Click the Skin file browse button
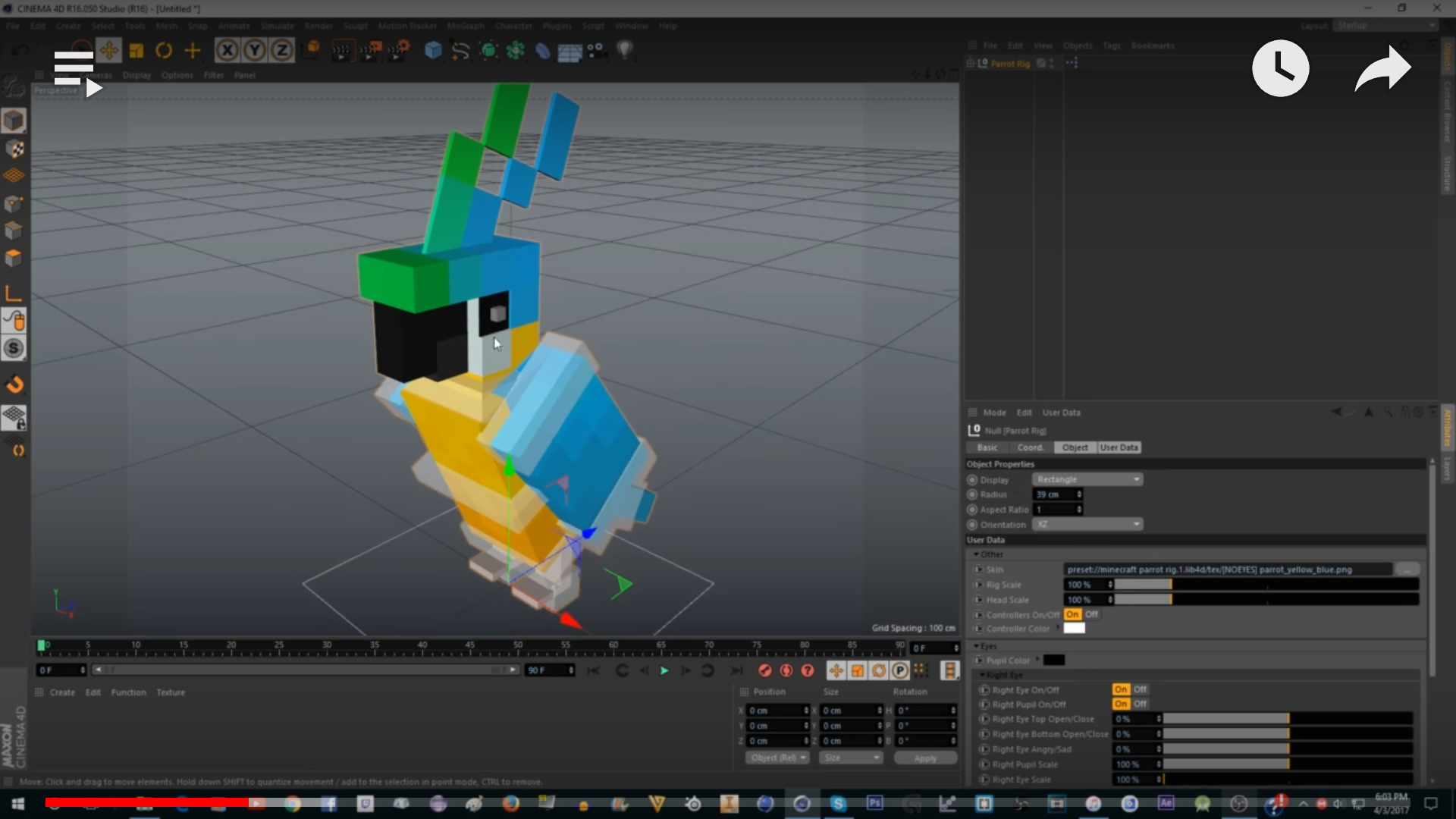Viewport: 1456px width, 819px height. [x=1407, y=569]
